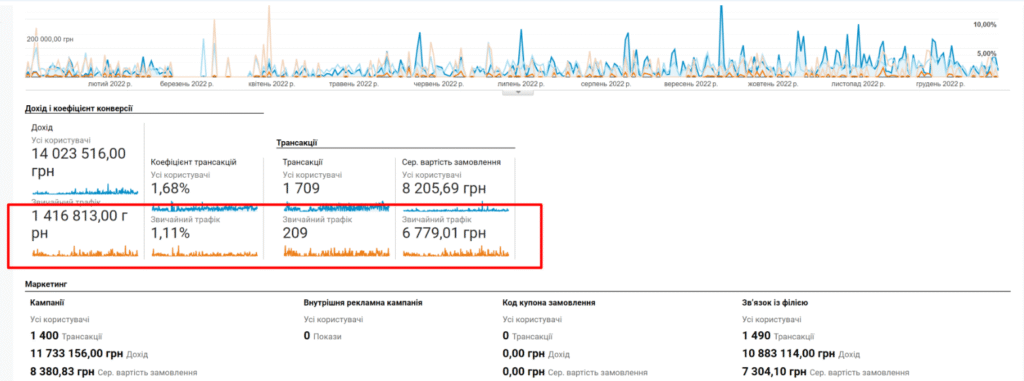1024x381 pixels.
Task: Click the 8 205,69 грн average order value
Action: click(x=444, y=189)
